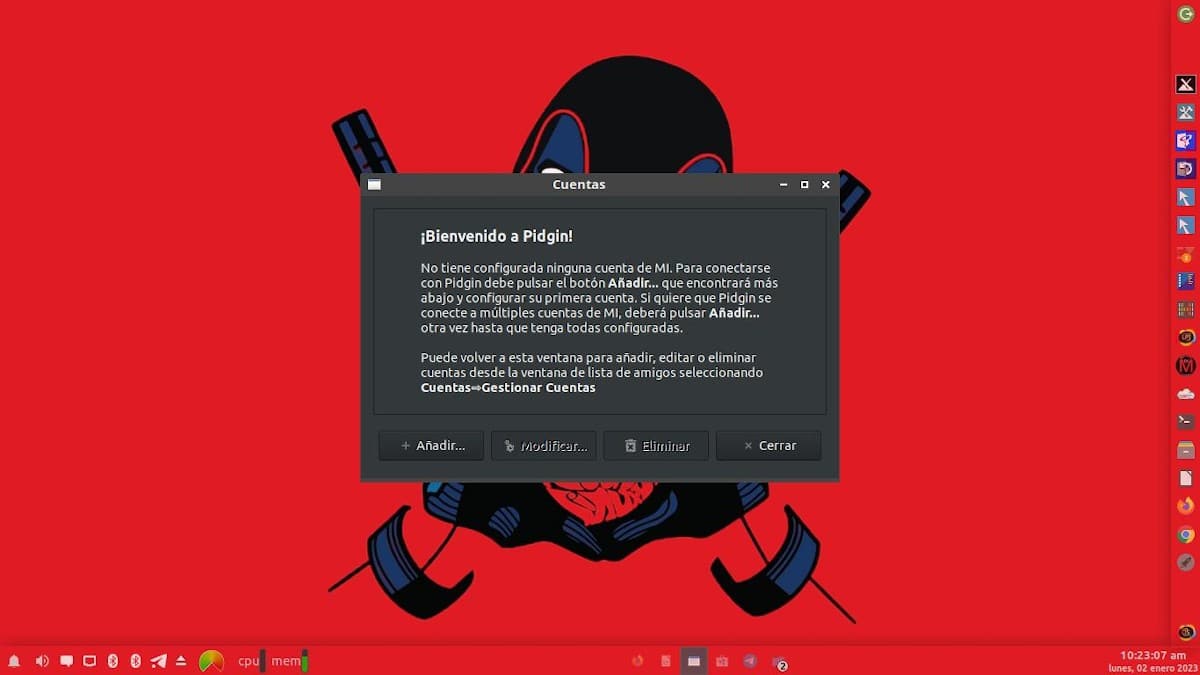Open the cloud icon in the dock
1200x675 pixels.
(x=1186, y=394)
